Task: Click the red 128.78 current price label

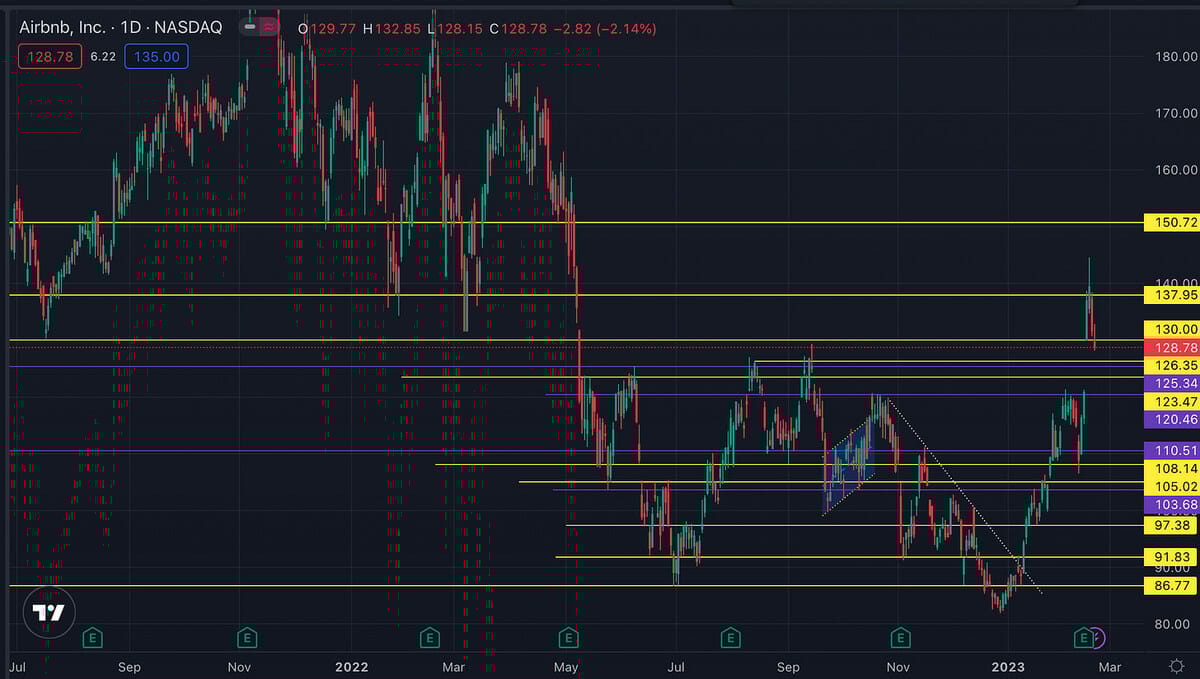Action: click(x=1172, y=348)
